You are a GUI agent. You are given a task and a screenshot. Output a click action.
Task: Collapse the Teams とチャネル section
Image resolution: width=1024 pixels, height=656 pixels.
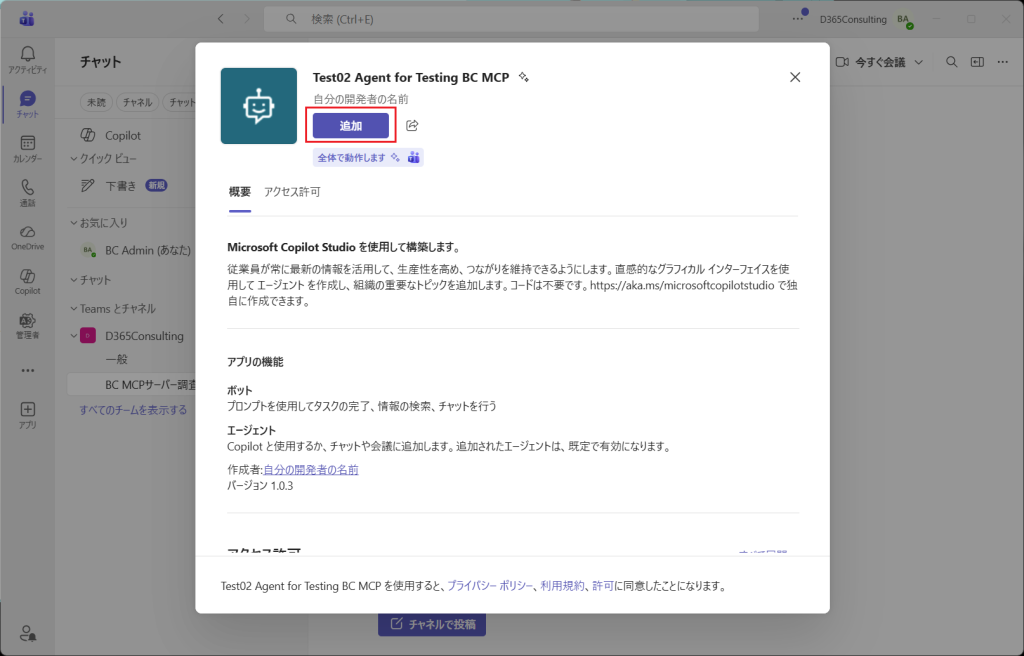(73, 308)
